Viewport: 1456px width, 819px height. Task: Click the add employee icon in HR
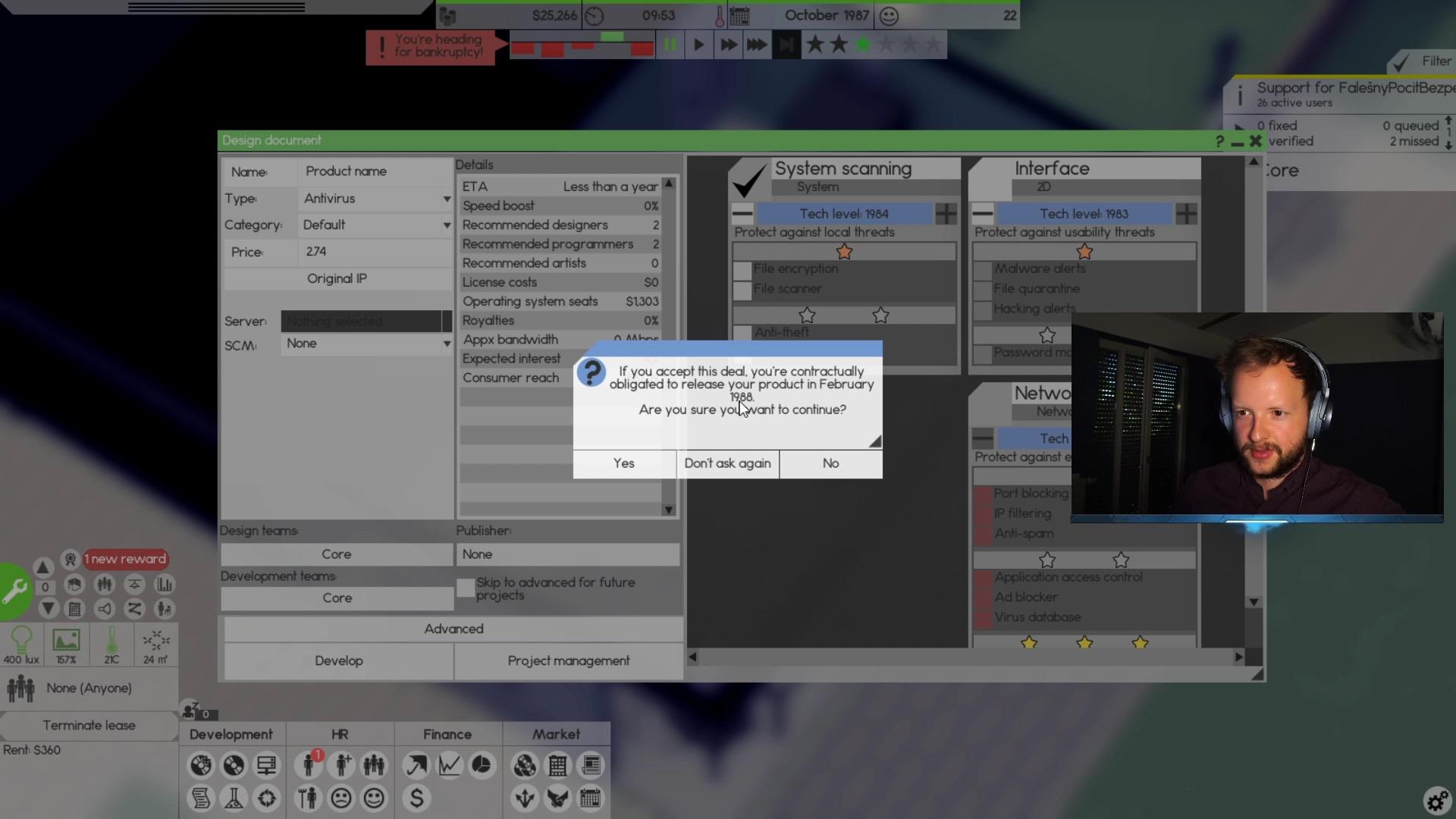point(342,765)
